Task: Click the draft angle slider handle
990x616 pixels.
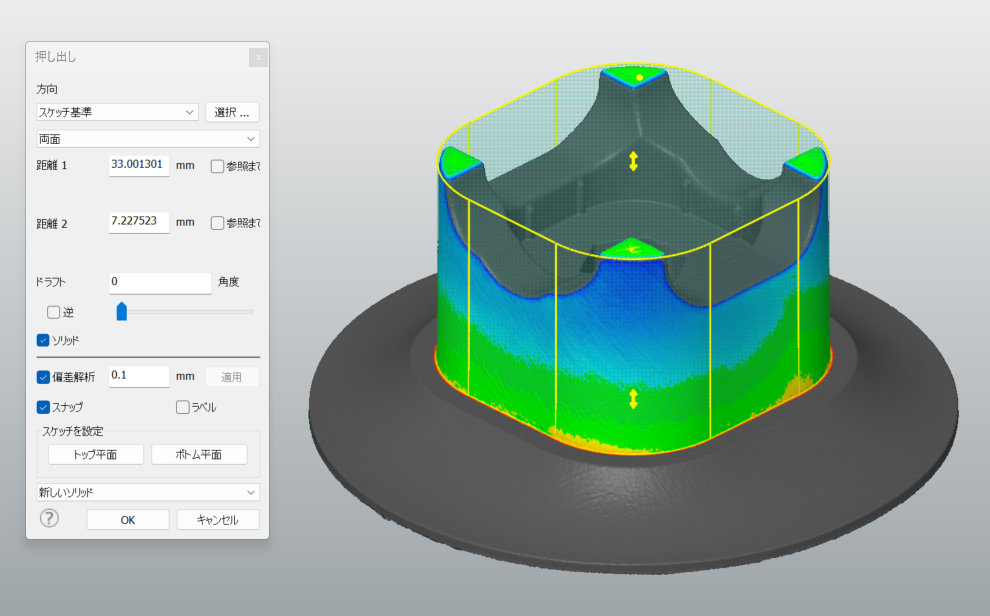Action: 122,311
